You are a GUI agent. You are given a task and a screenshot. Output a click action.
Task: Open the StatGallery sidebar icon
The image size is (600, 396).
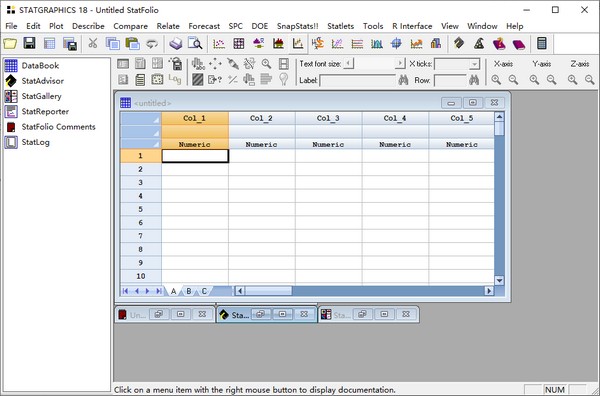point(11,96)
